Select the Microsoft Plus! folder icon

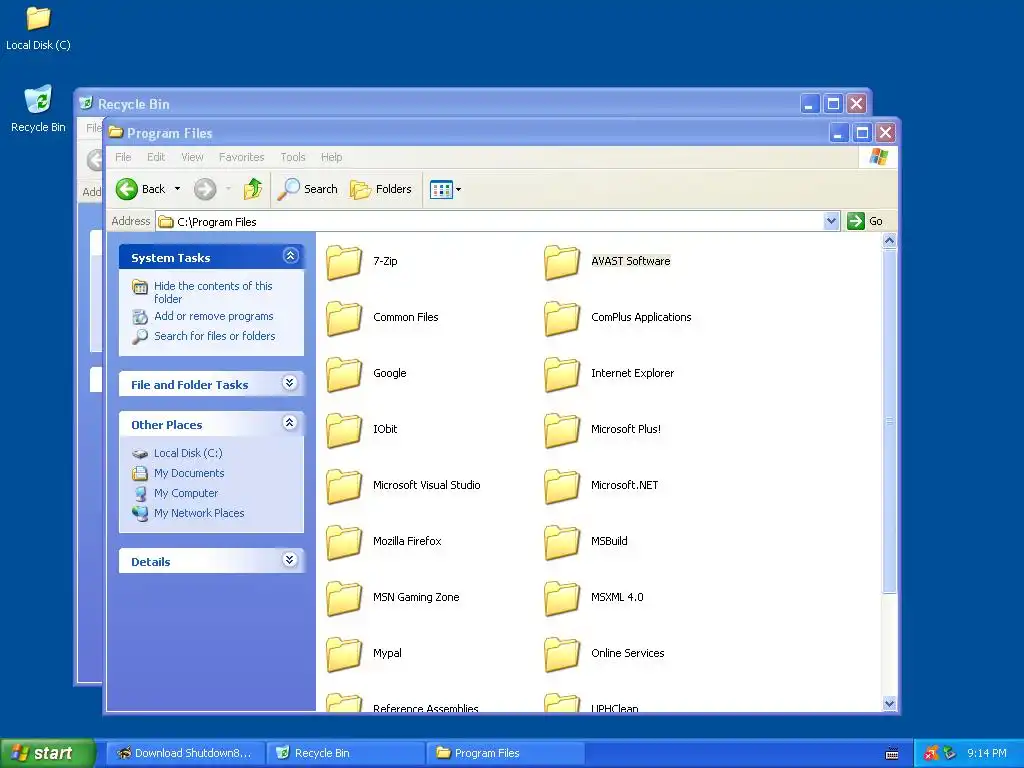point(562,430)
